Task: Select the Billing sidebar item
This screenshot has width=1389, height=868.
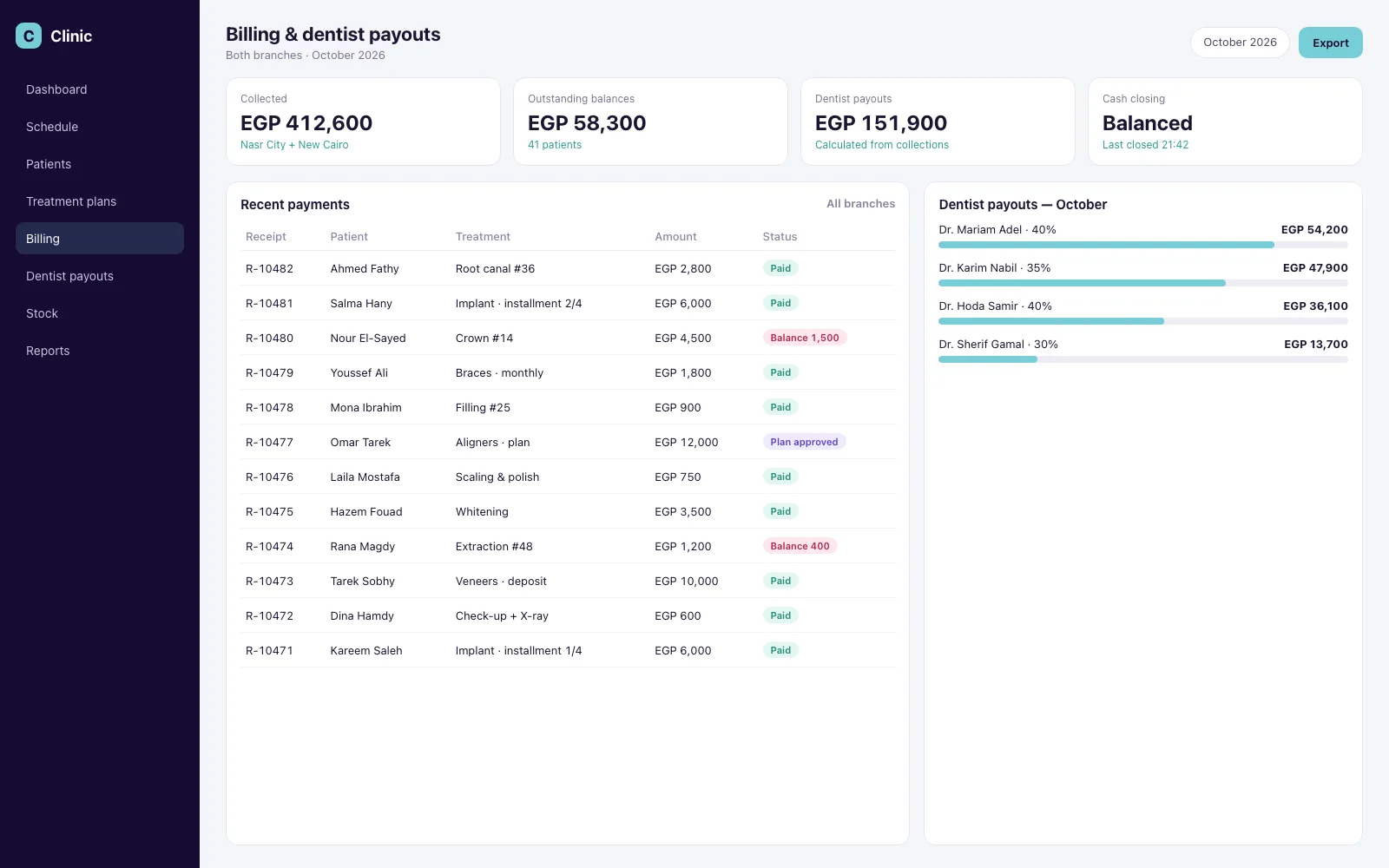Action: 100,239
